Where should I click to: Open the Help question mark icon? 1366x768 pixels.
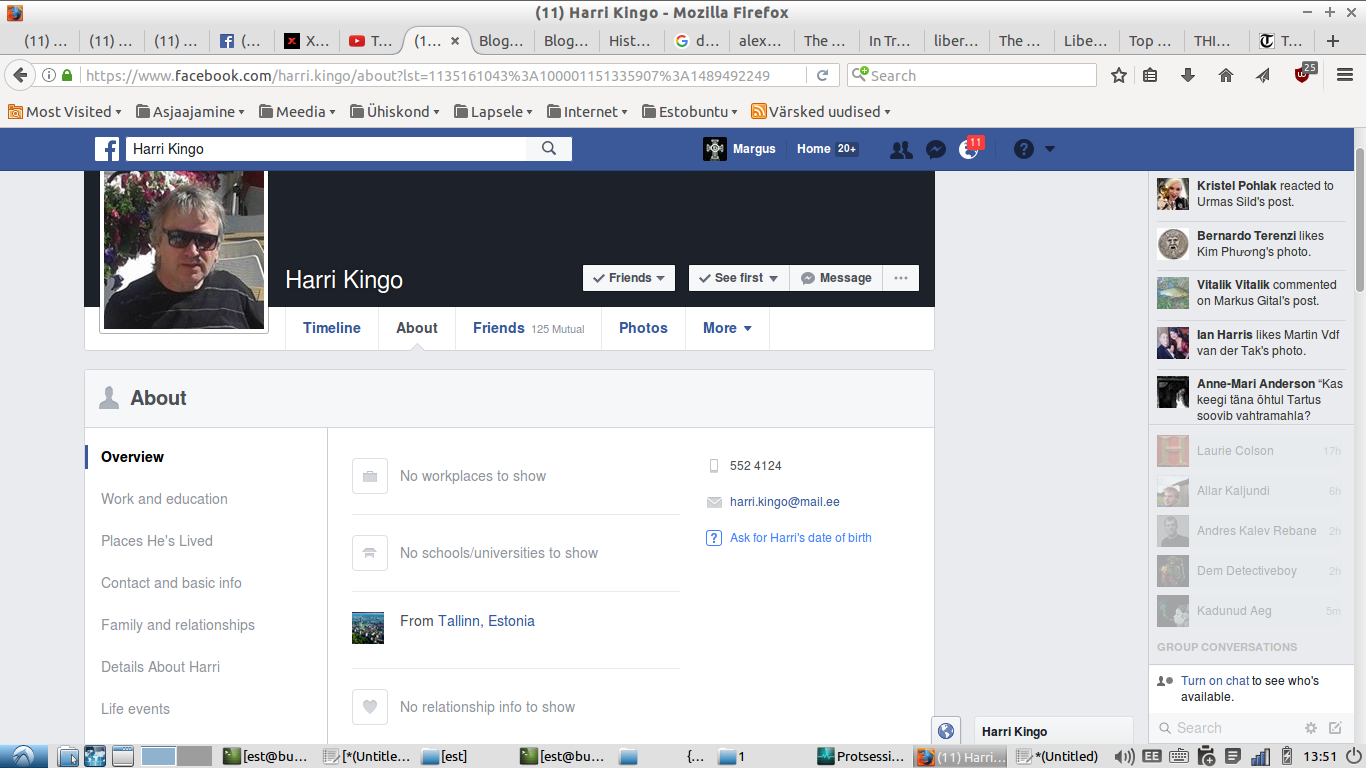[1023, 149]
